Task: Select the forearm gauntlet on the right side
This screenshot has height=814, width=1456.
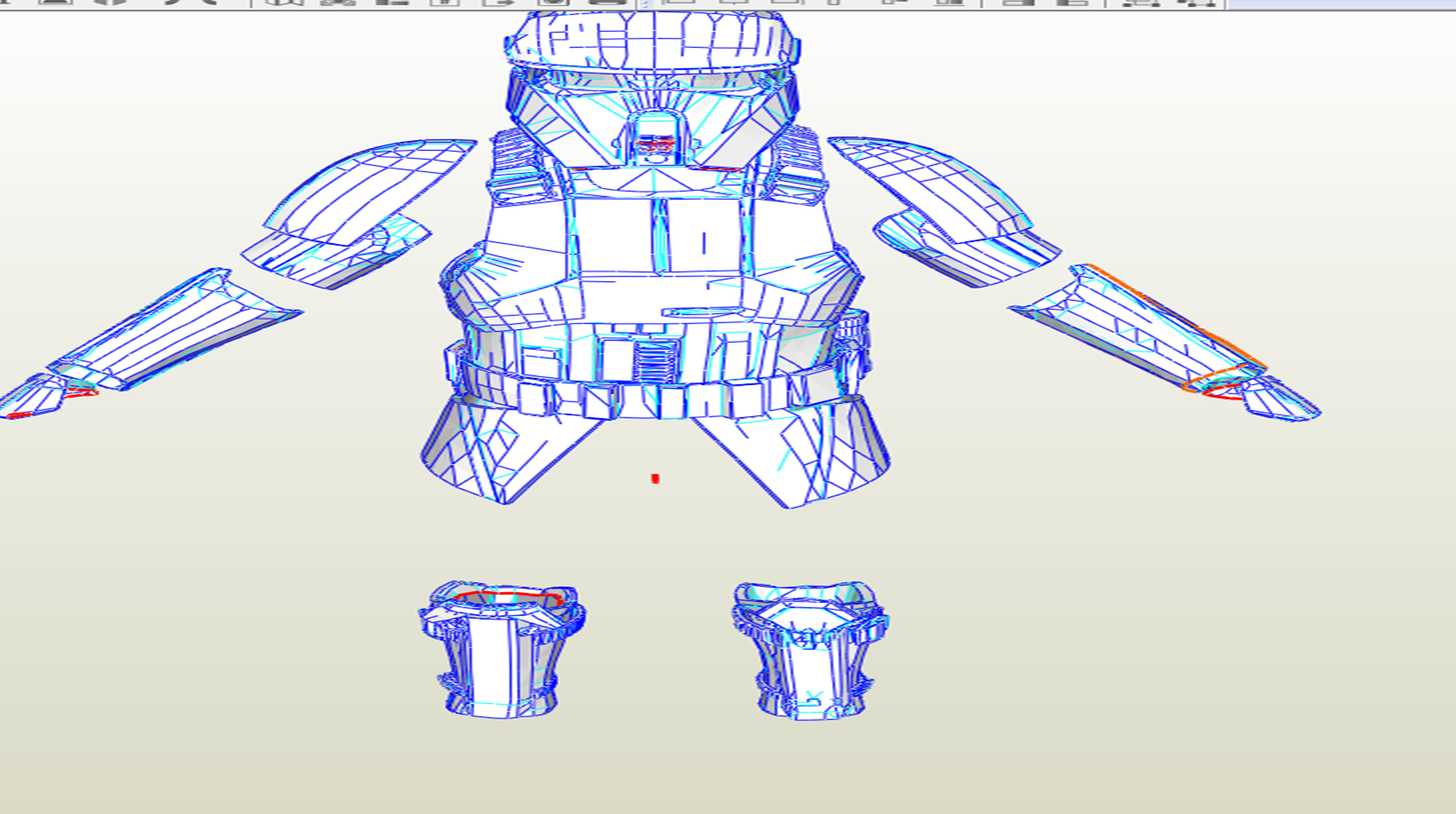Action: pos(1137,330)
